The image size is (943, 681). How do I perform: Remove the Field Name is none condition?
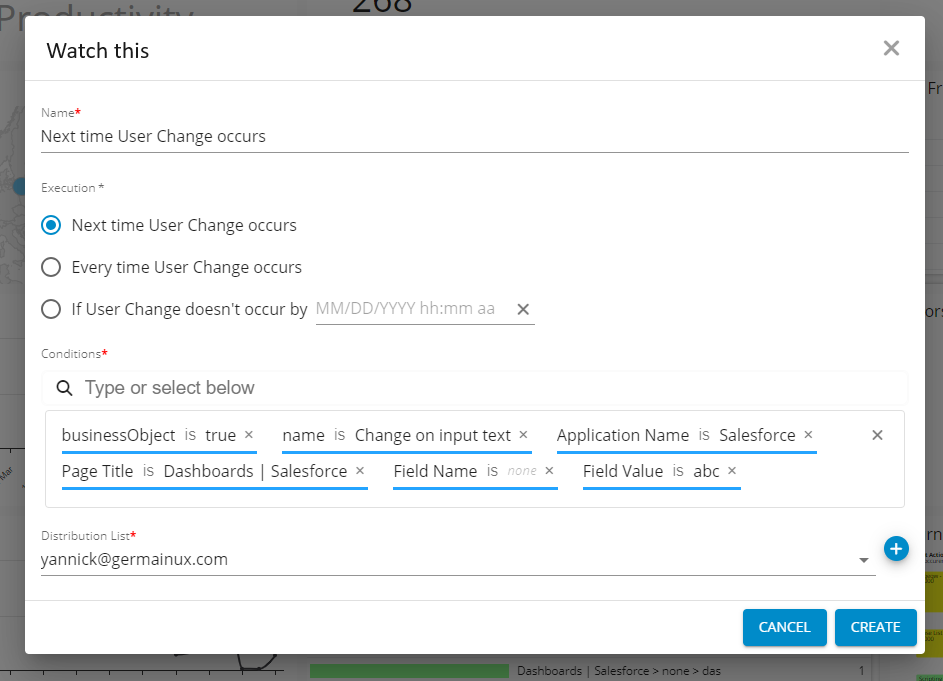pyautogui.click(x=549, y=471)
